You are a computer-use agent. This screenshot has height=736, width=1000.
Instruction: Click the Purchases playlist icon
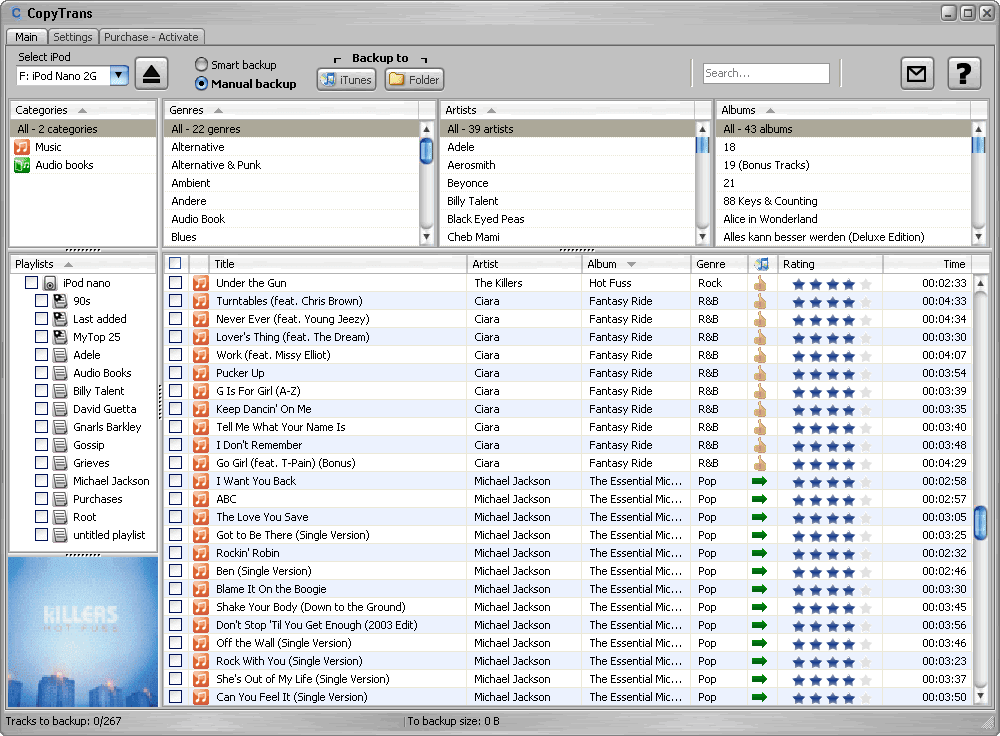coord(61,499)
